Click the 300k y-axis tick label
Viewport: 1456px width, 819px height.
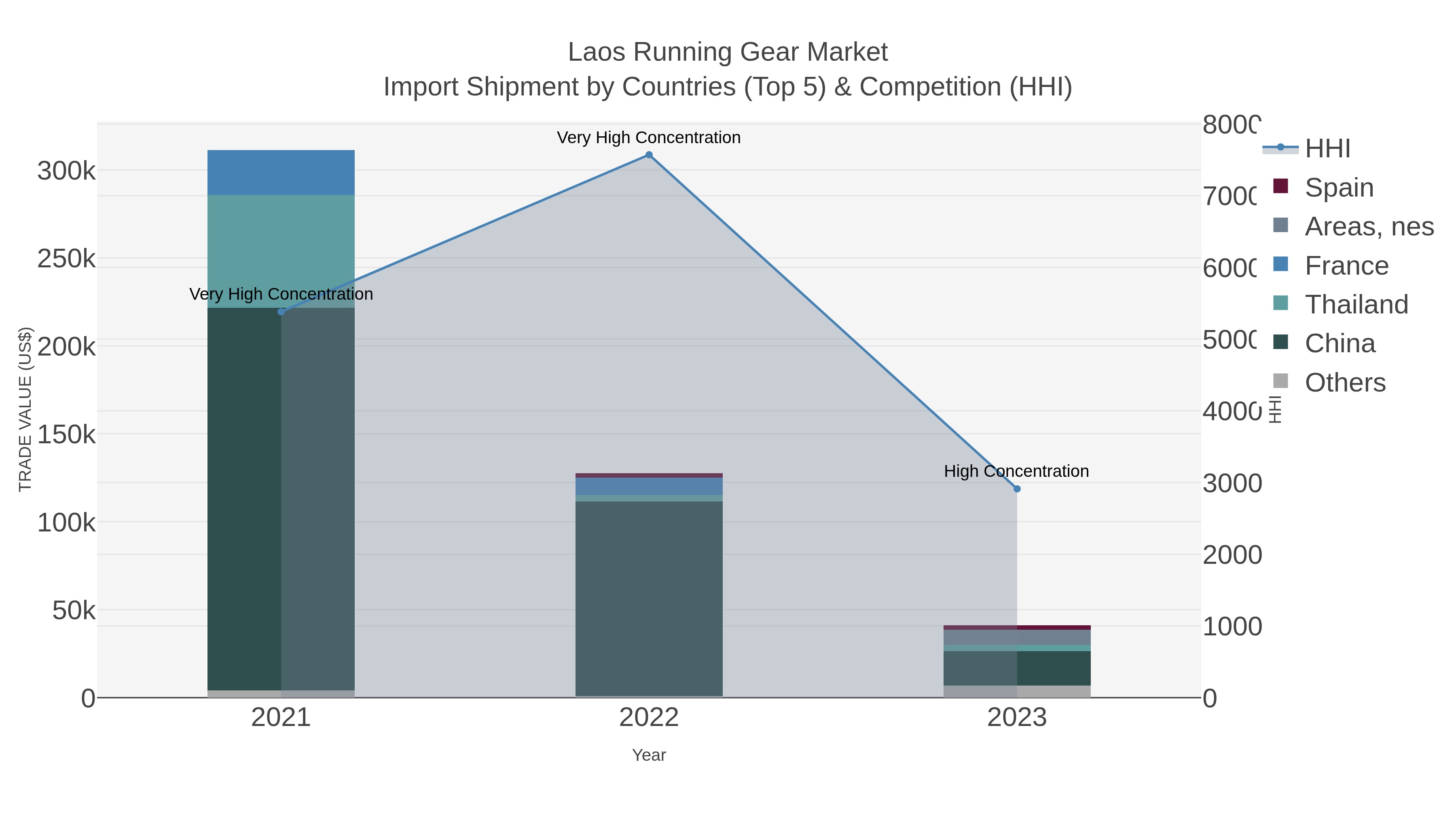coord(67,171)
